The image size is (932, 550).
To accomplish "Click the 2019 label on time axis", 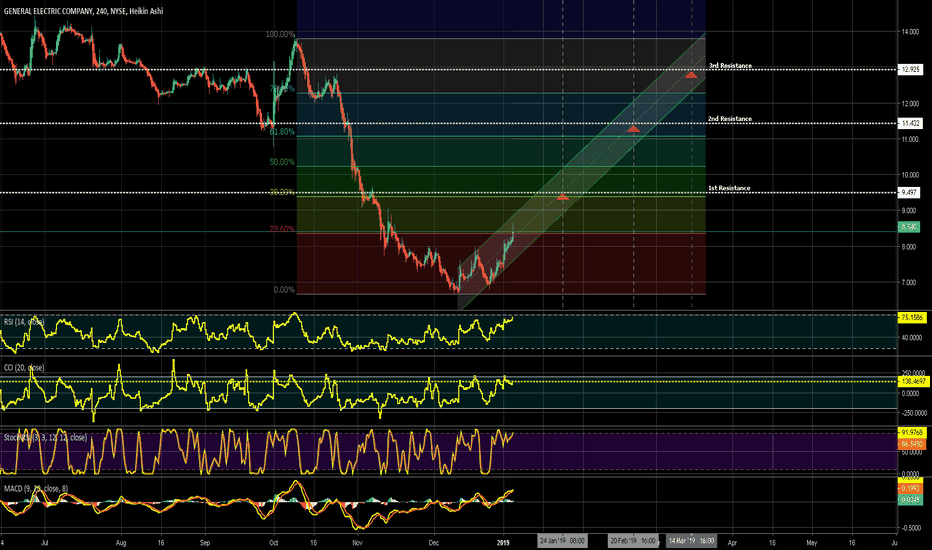I will tap(503, 542).
